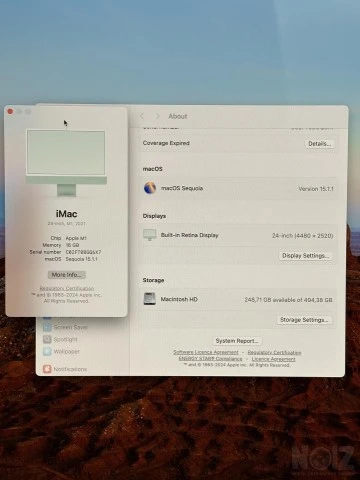Click the serial number value
The width and height of the screenshot is (360, 480).
coord(83,252)
